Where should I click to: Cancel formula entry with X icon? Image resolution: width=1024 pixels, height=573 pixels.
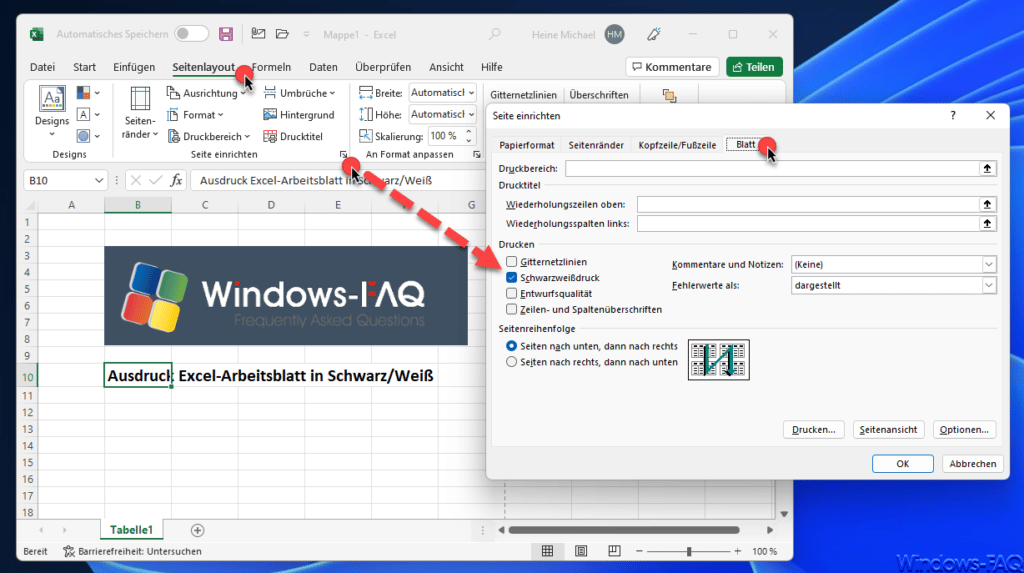[135, 180]
